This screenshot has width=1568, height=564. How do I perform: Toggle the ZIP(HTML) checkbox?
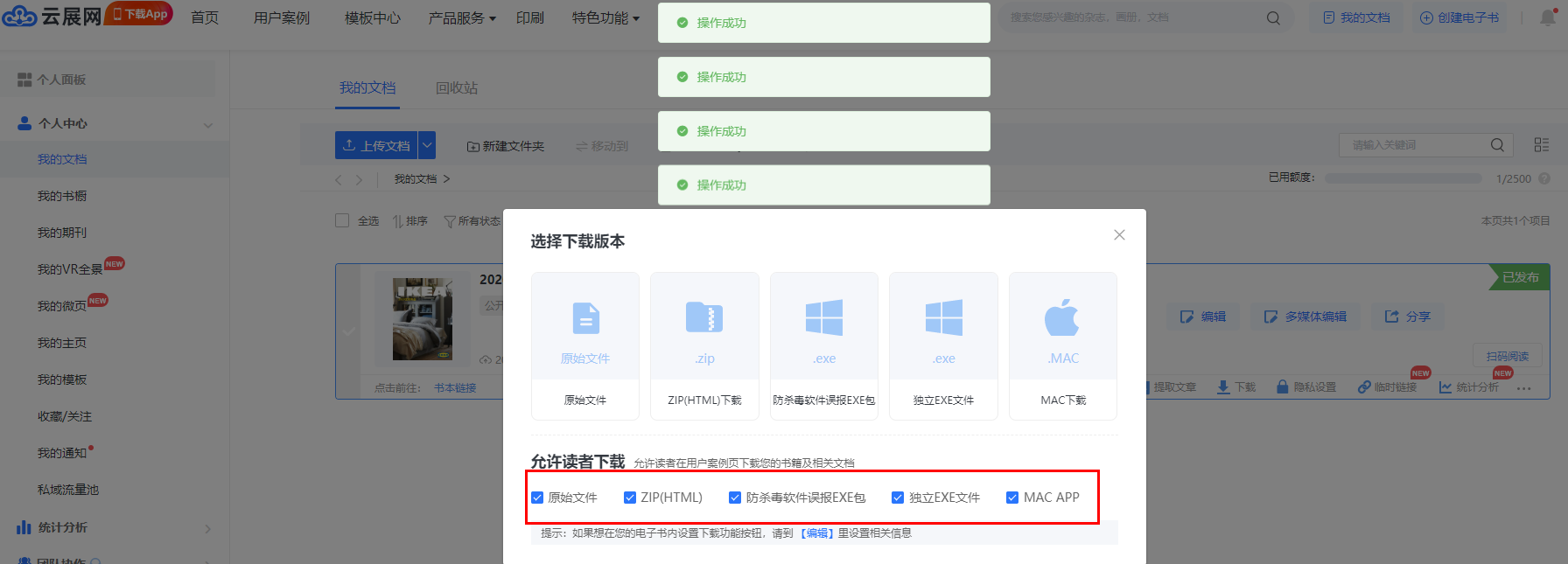tap(630, 498)
